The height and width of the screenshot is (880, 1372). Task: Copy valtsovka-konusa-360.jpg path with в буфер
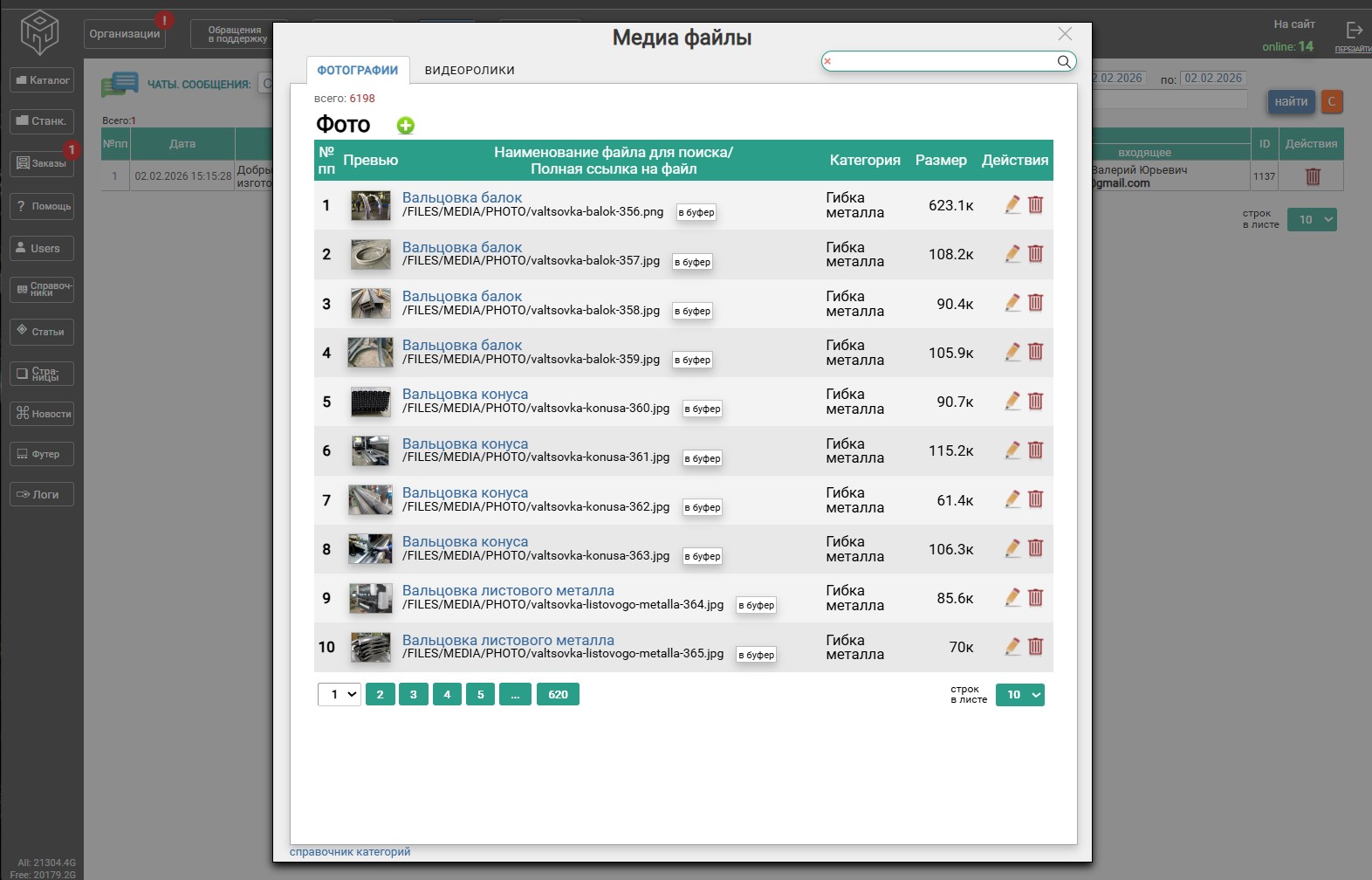point(703,409)
